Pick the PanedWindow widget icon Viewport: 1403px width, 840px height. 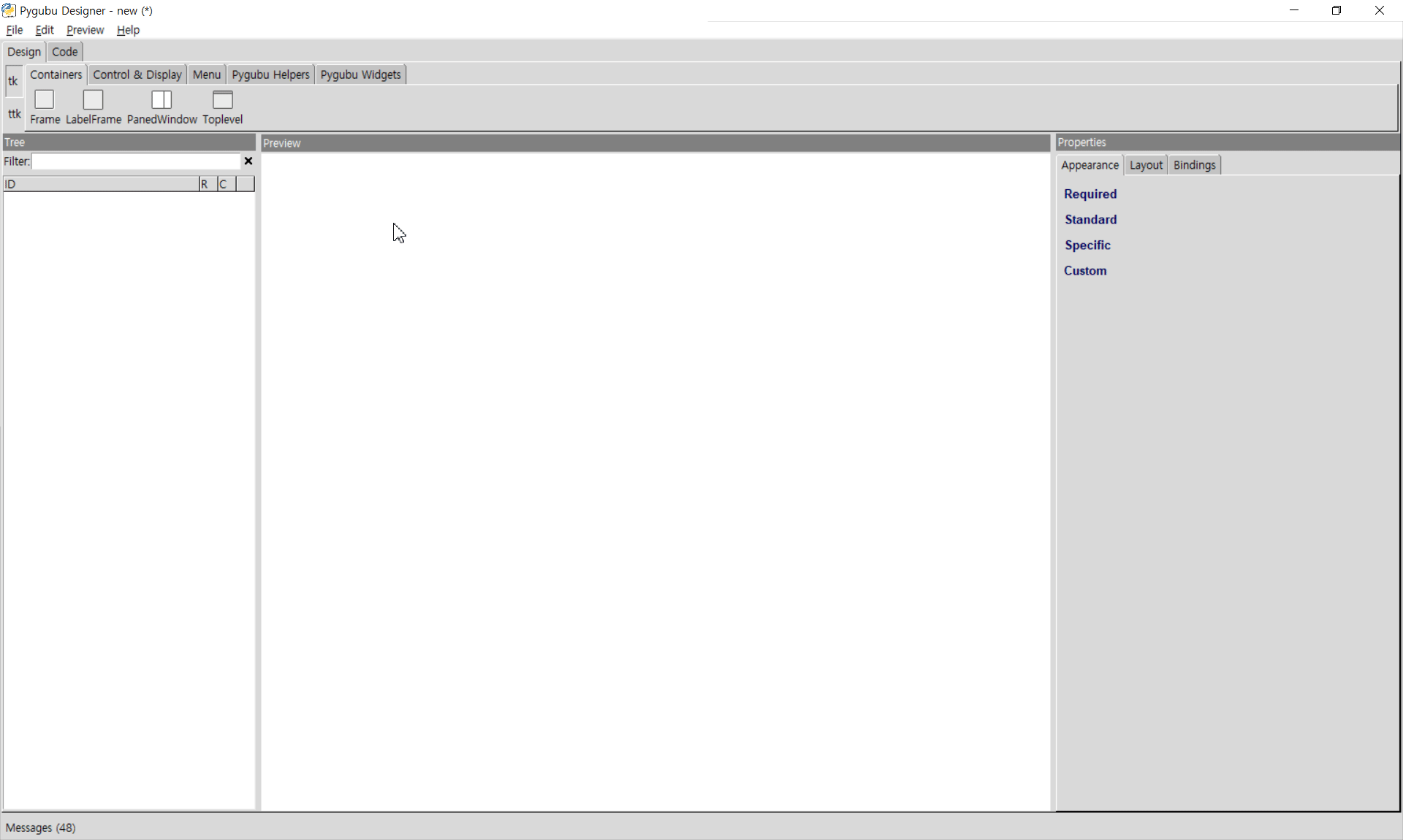161,107
